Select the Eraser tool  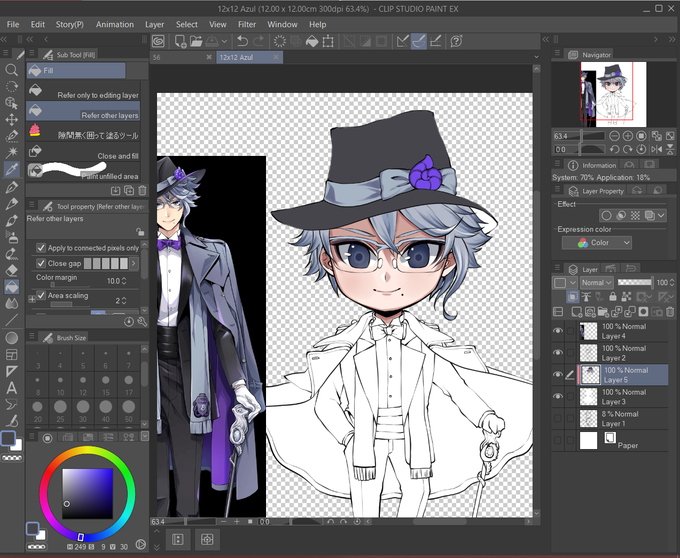(x=12, y=270)
